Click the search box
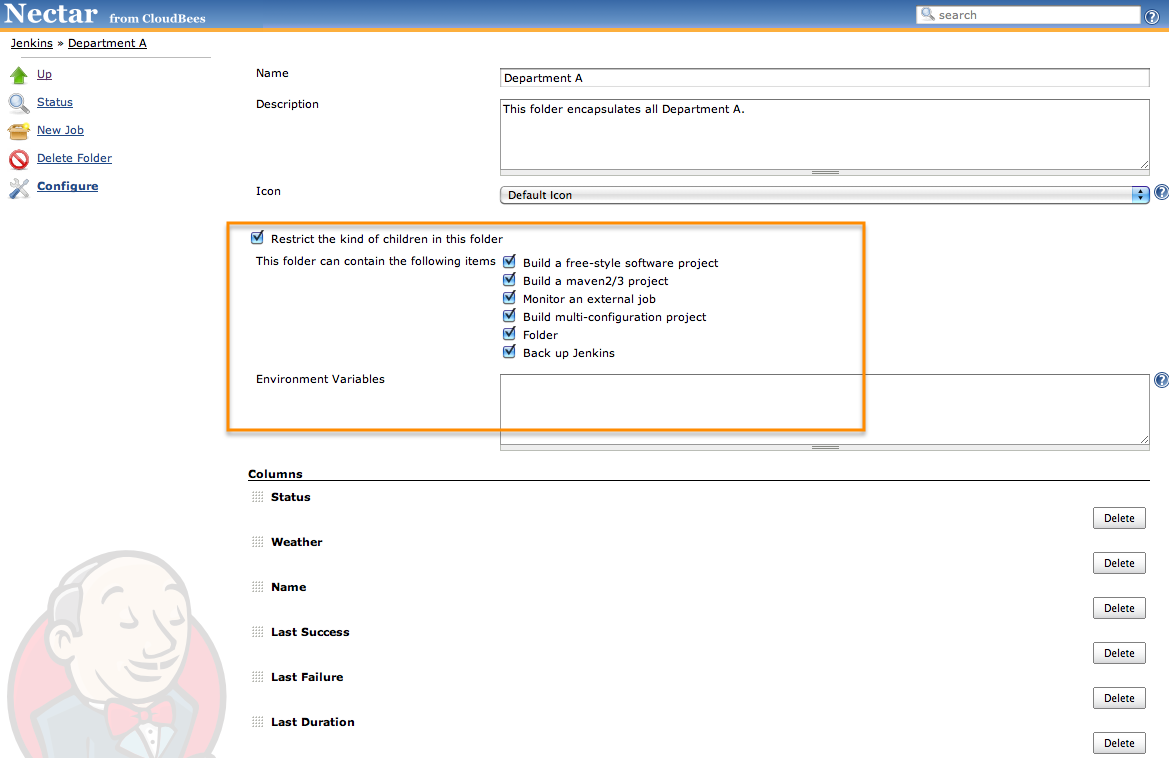The width and height of the screenshot is (1169, 758). 1028,15
